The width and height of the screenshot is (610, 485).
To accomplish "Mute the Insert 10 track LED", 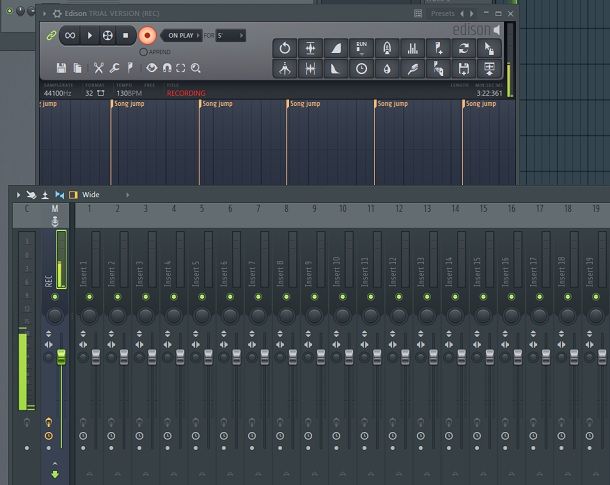I will 343,297.
